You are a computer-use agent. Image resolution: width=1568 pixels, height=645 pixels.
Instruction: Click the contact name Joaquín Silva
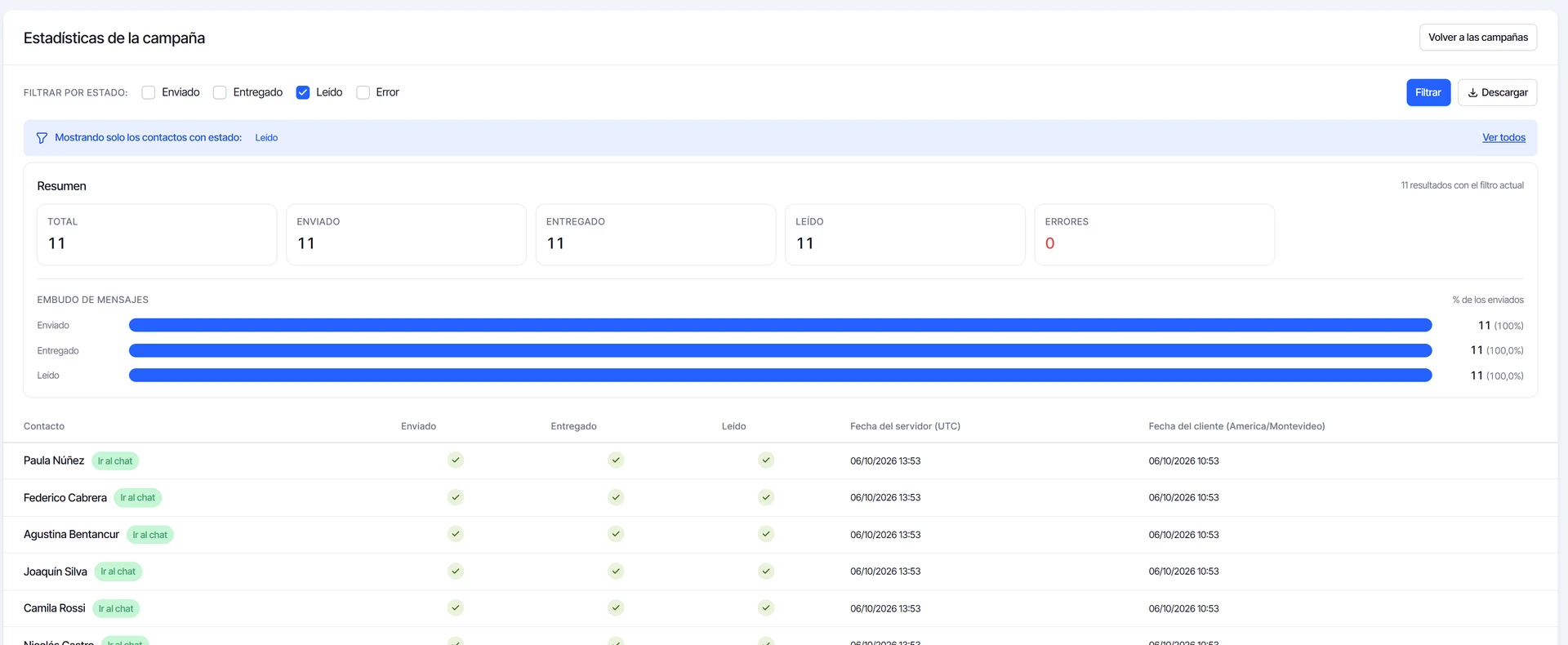(56, 572)
